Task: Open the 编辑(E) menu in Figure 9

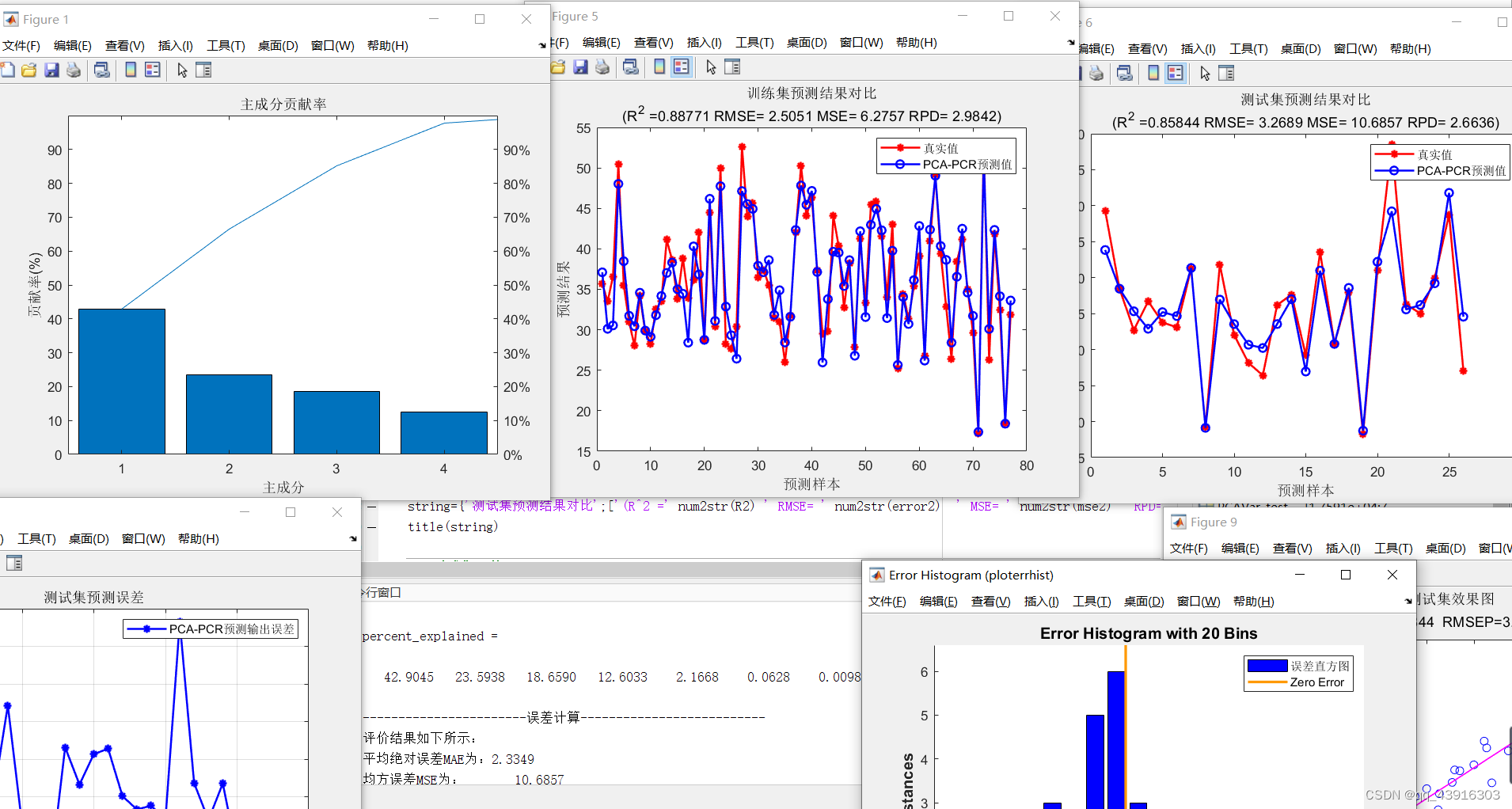Action: pyautogui.click(x=1240, y=547)
